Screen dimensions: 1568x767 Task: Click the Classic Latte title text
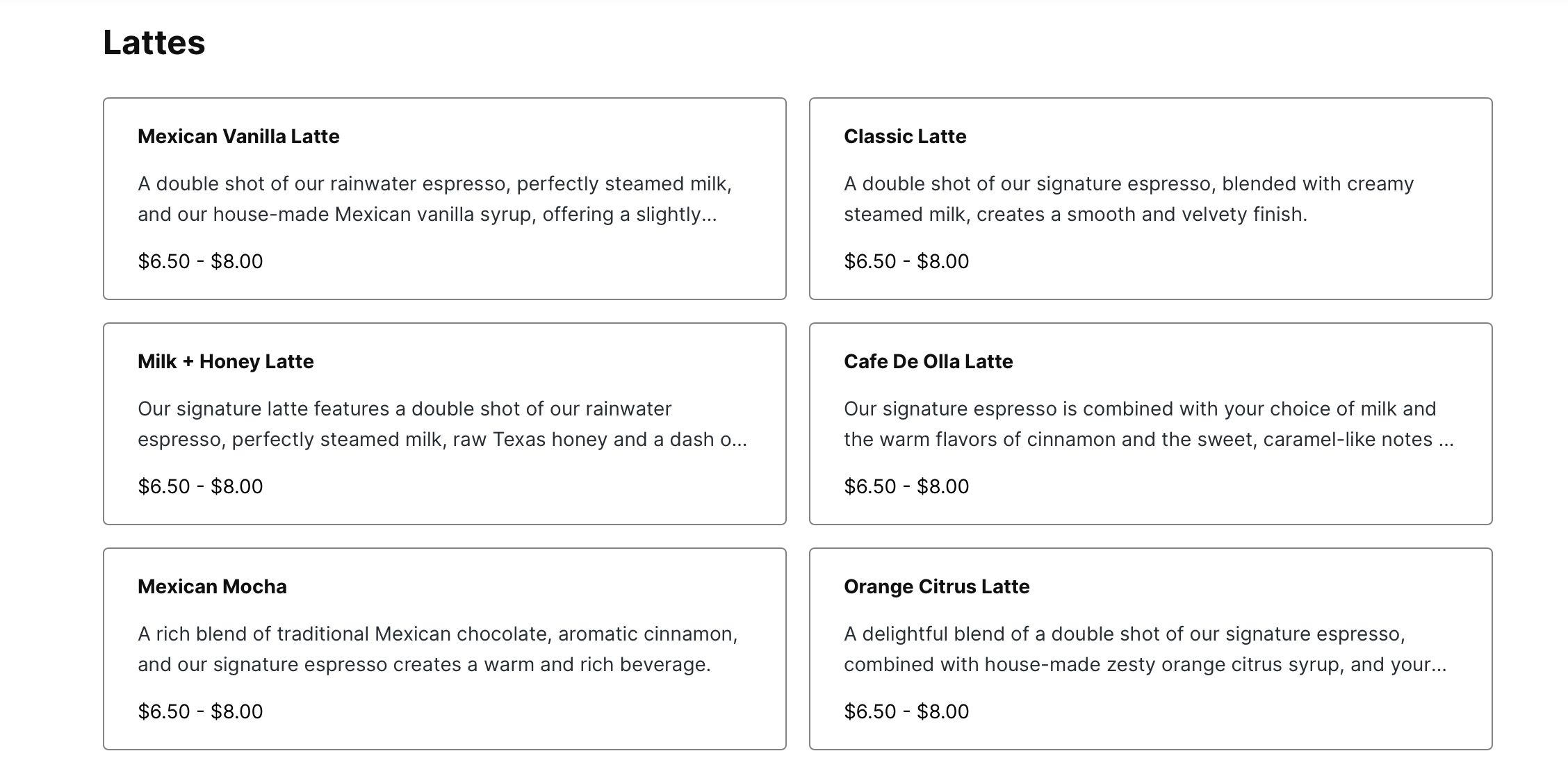(905, 136)
